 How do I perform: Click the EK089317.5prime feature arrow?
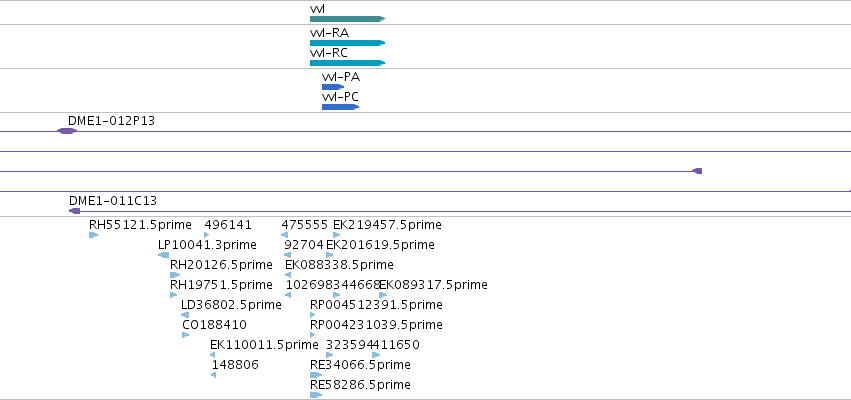(x=383, y=295)
